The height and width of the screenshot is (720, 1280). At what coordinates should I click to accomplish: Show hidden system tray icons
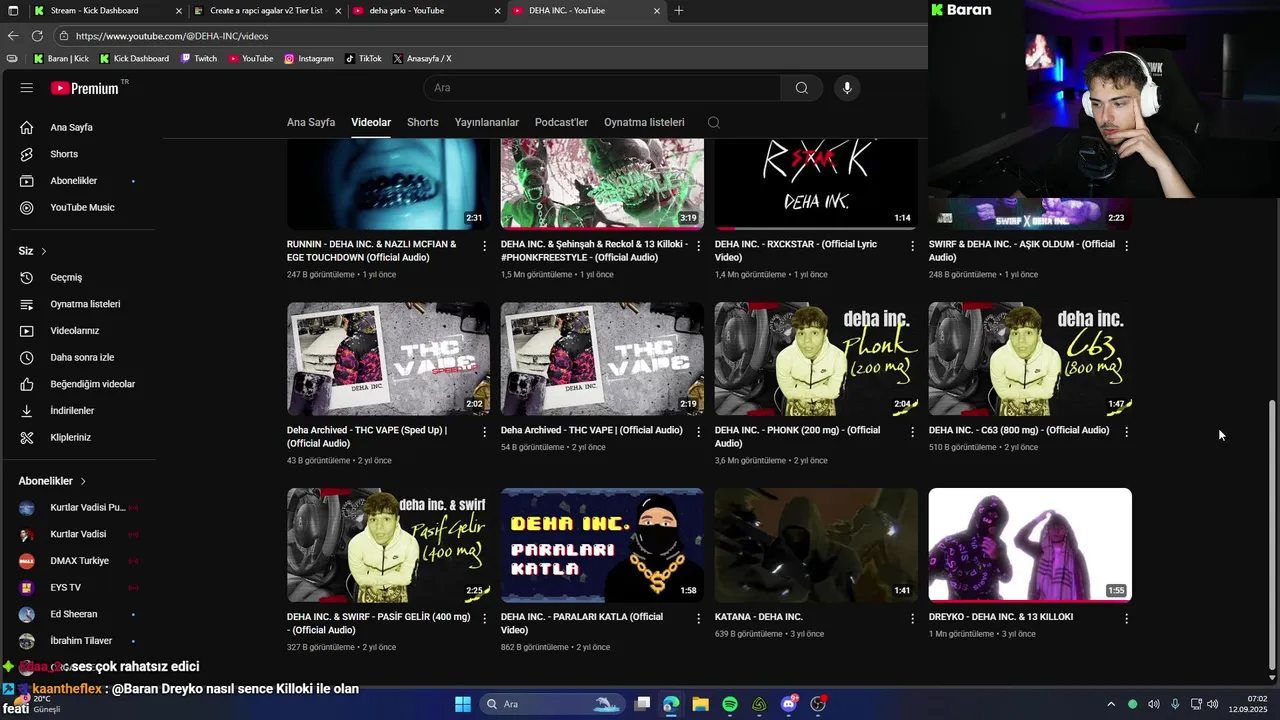pos(1110,704)
